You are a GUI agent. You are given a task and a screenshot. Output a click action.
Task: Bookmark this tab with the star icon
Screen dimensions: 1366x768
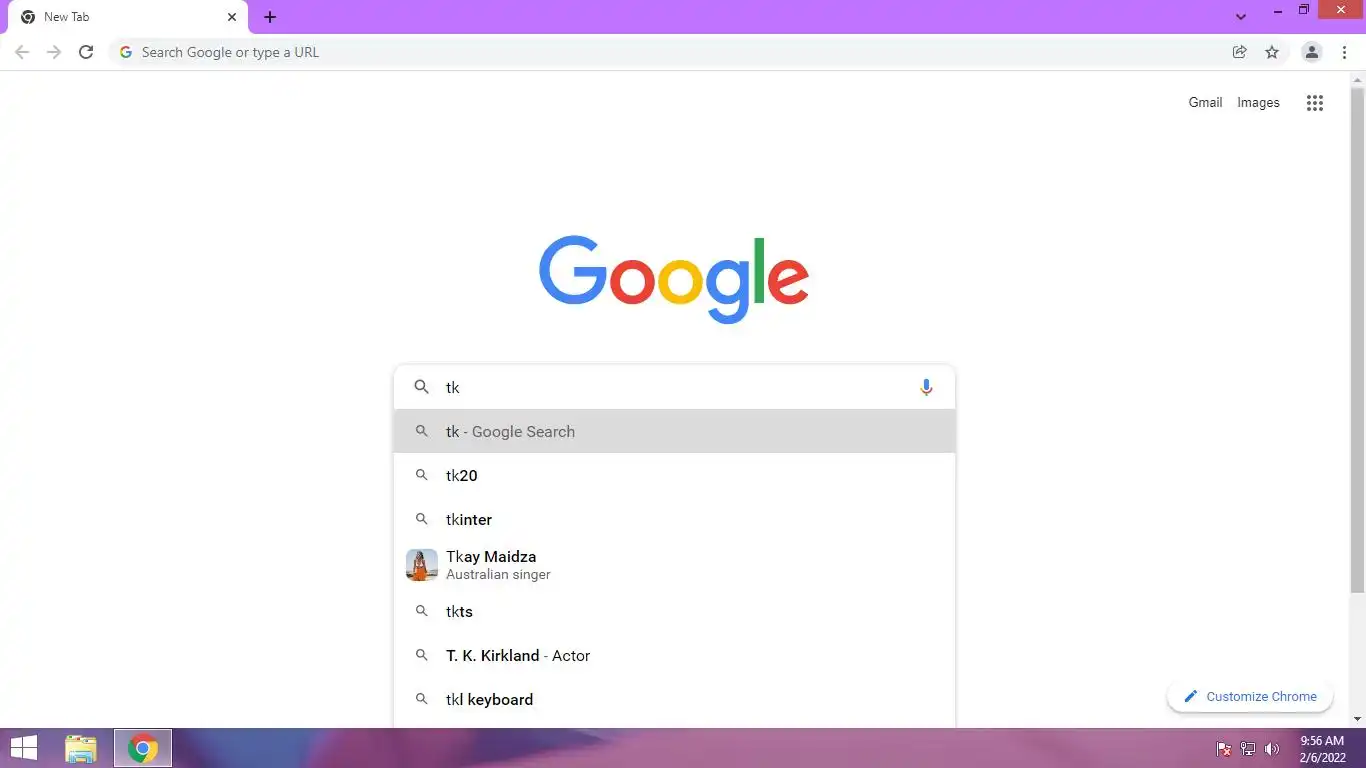1272,52
